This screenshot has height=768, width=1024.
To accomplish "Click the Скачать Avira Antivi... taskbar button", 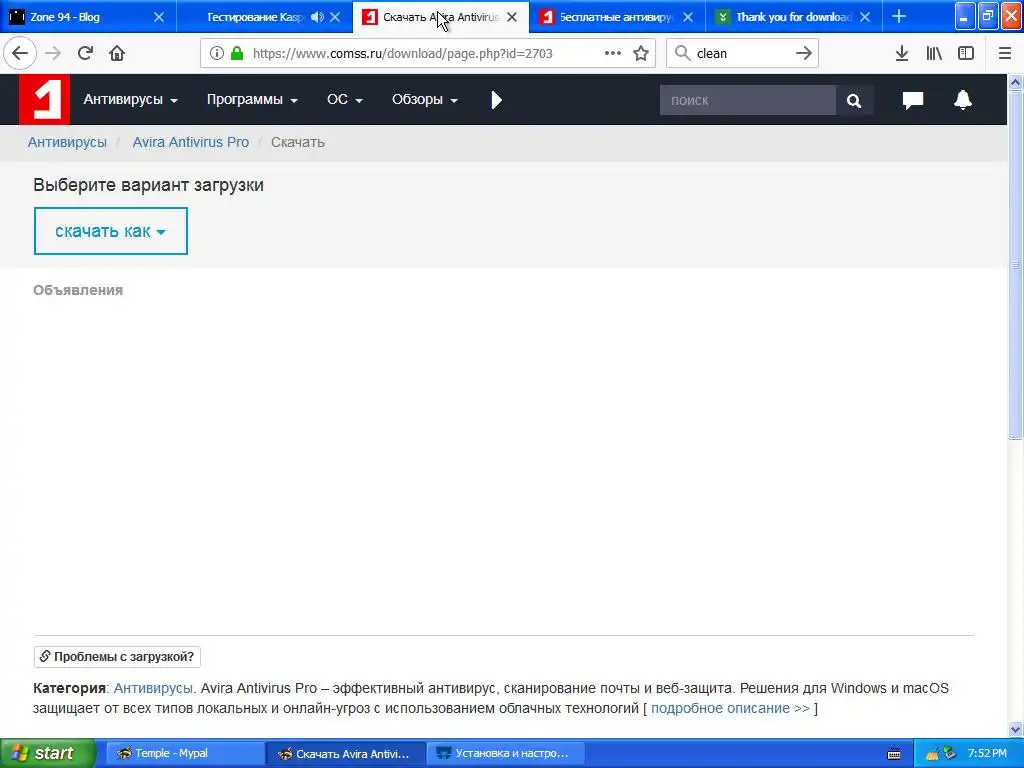I will pyautogui.click(x=345, y=754).
